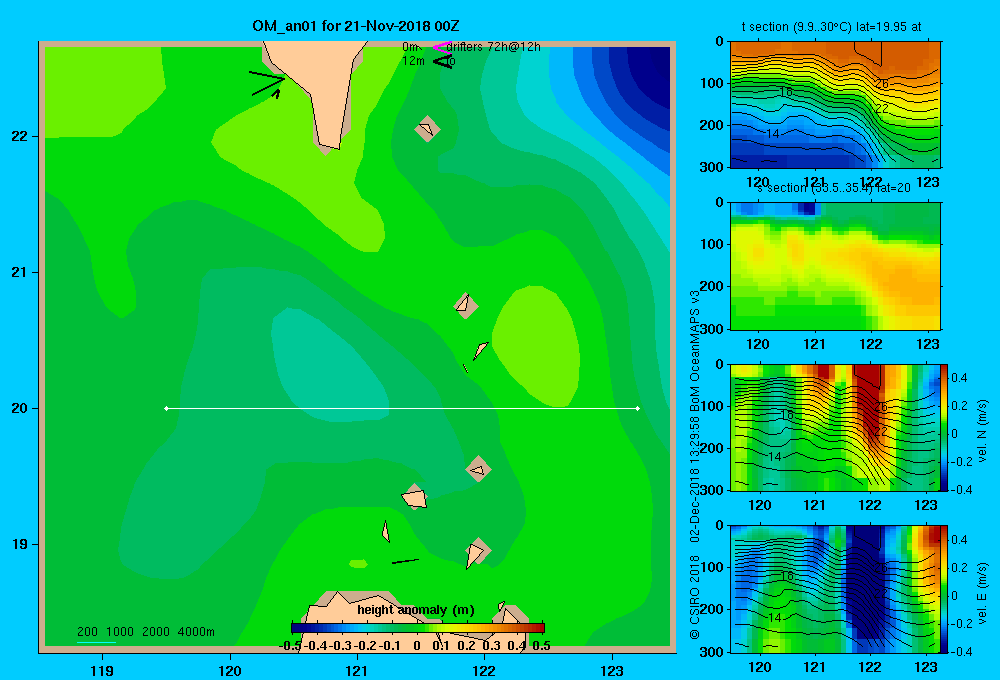Viewport: 1000px width, 680px height.
Task: Click the left endpoint of the white section line
Action: tap(166, 408)
